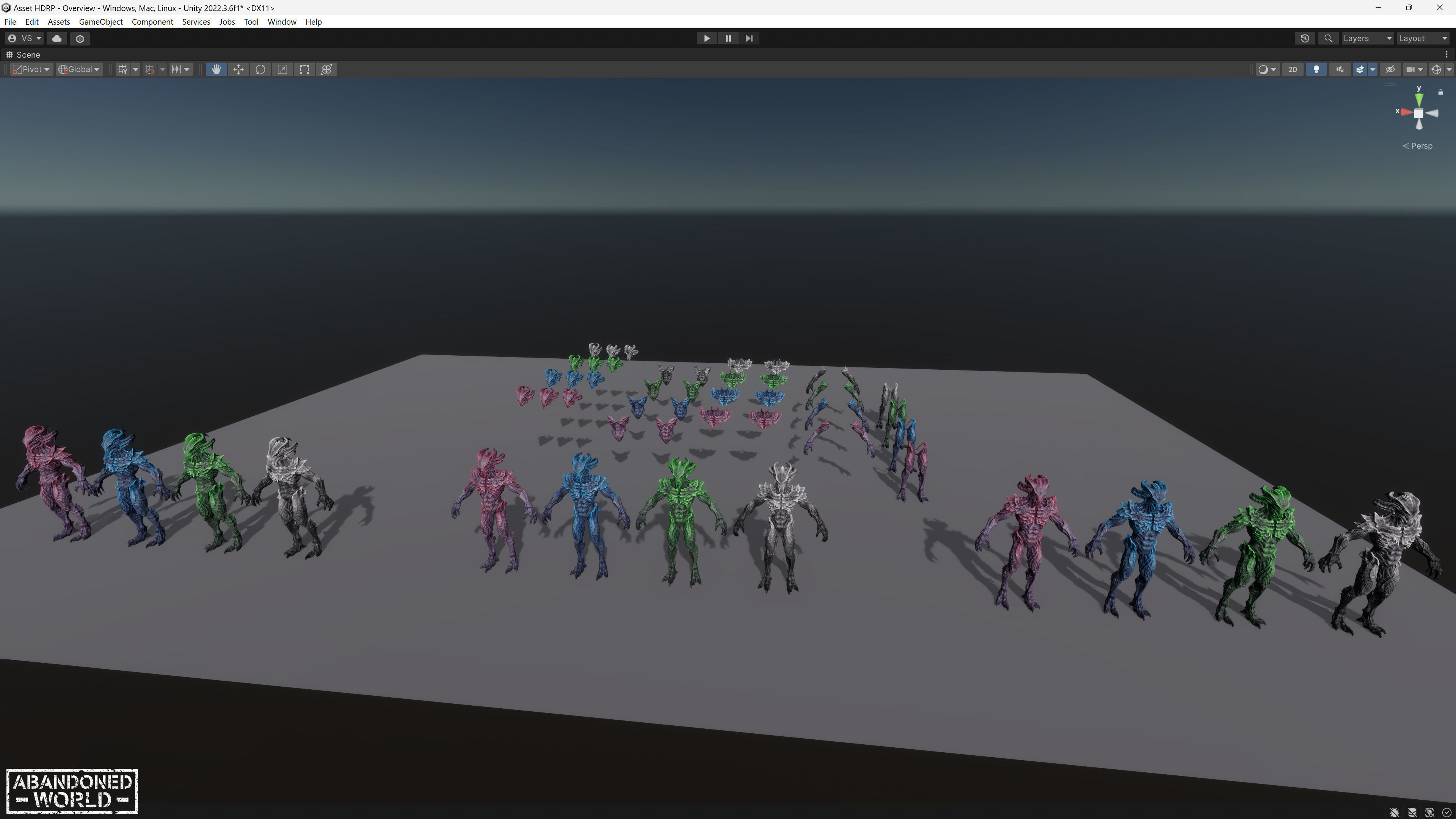Toggle hidden objects scene visibility

point(1390,69)
